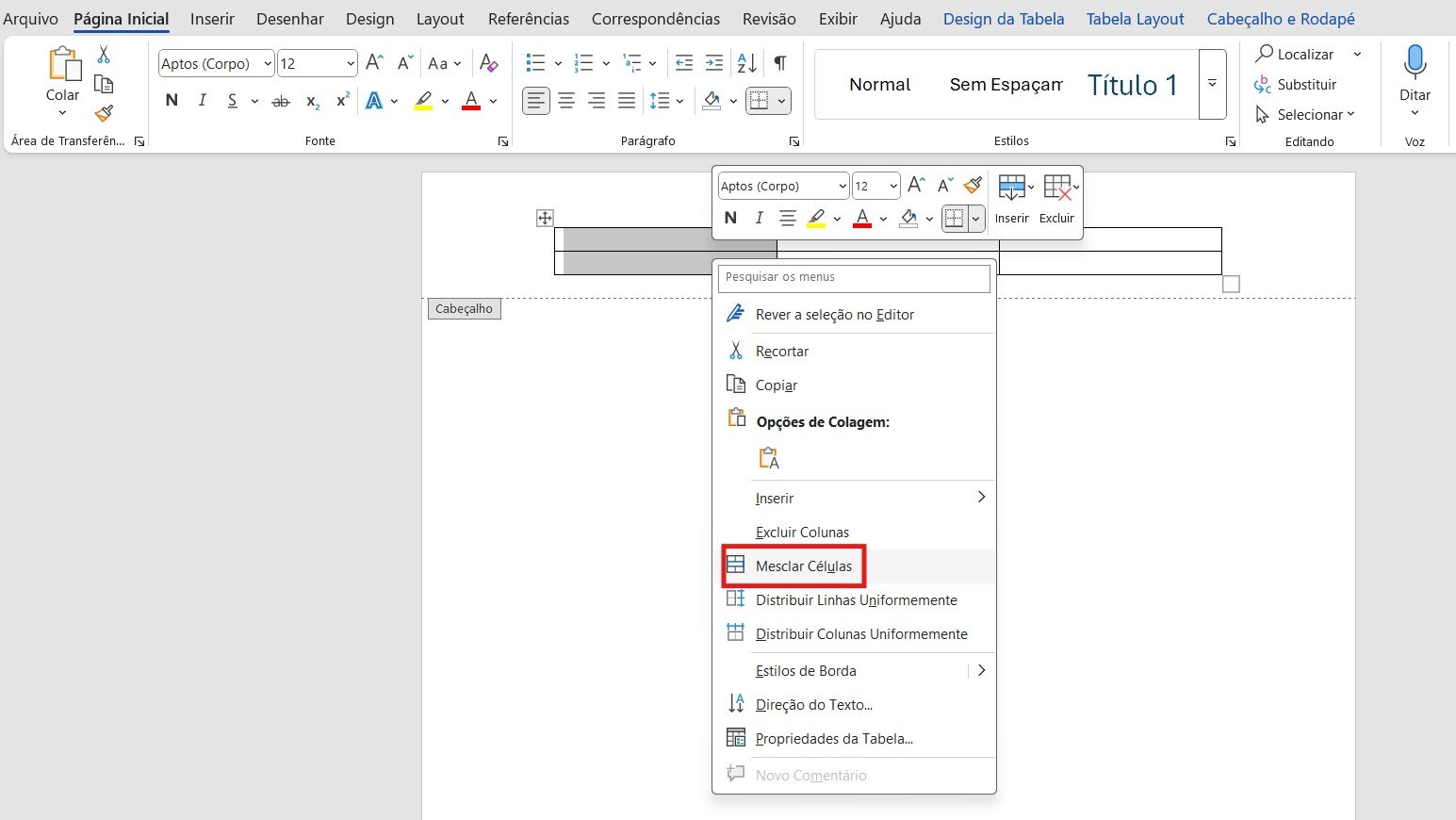Click the yellow highlight color in the ribbon
The width and height of the screenshot is (1456, 820).
tap(423, 101)
